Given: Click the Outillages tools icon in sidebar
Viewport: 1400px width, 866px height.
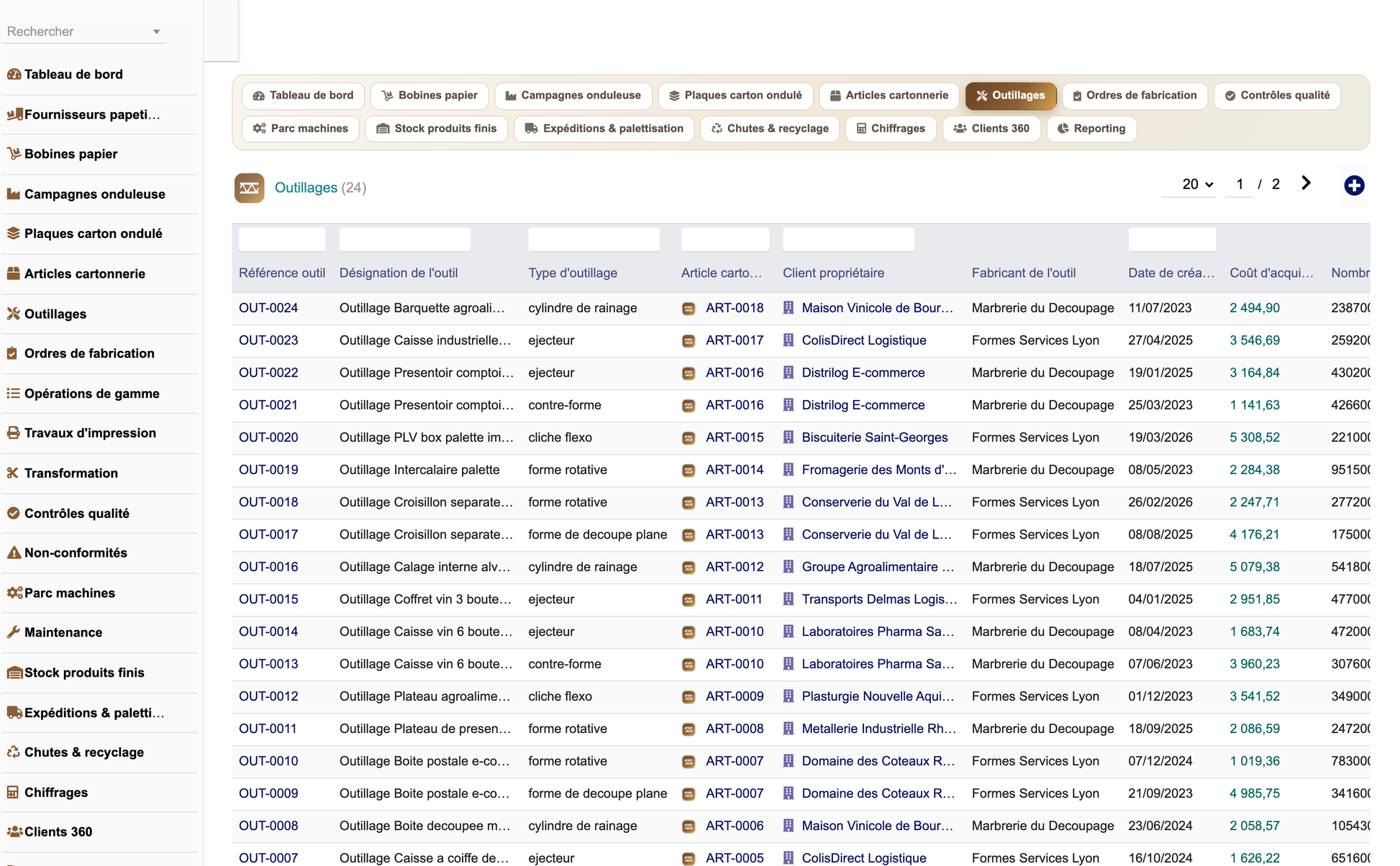Looking at the screenshot, I should [x=14, y=314].
